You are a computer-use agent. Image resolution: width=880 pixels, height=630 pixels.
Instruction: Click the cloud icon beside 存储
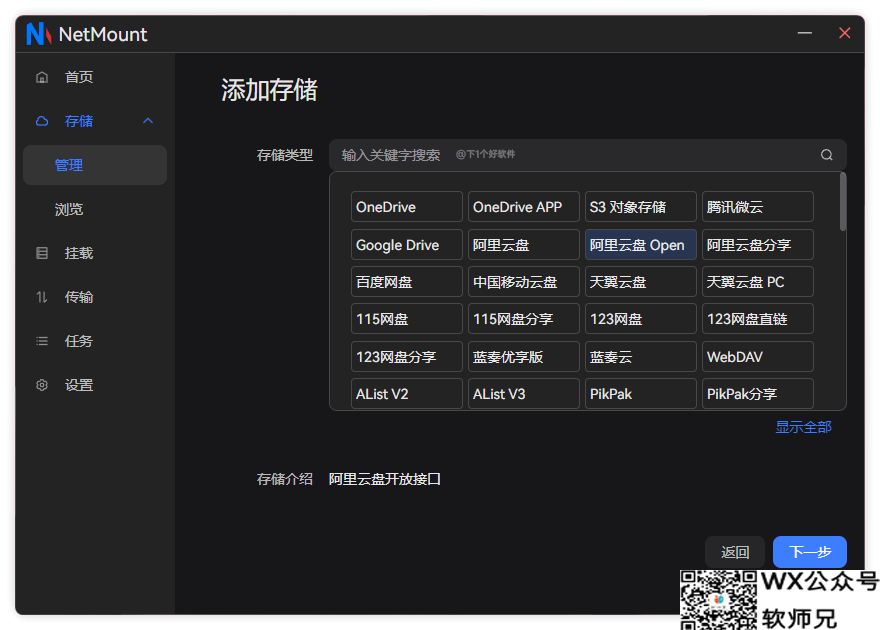point(42,121)
